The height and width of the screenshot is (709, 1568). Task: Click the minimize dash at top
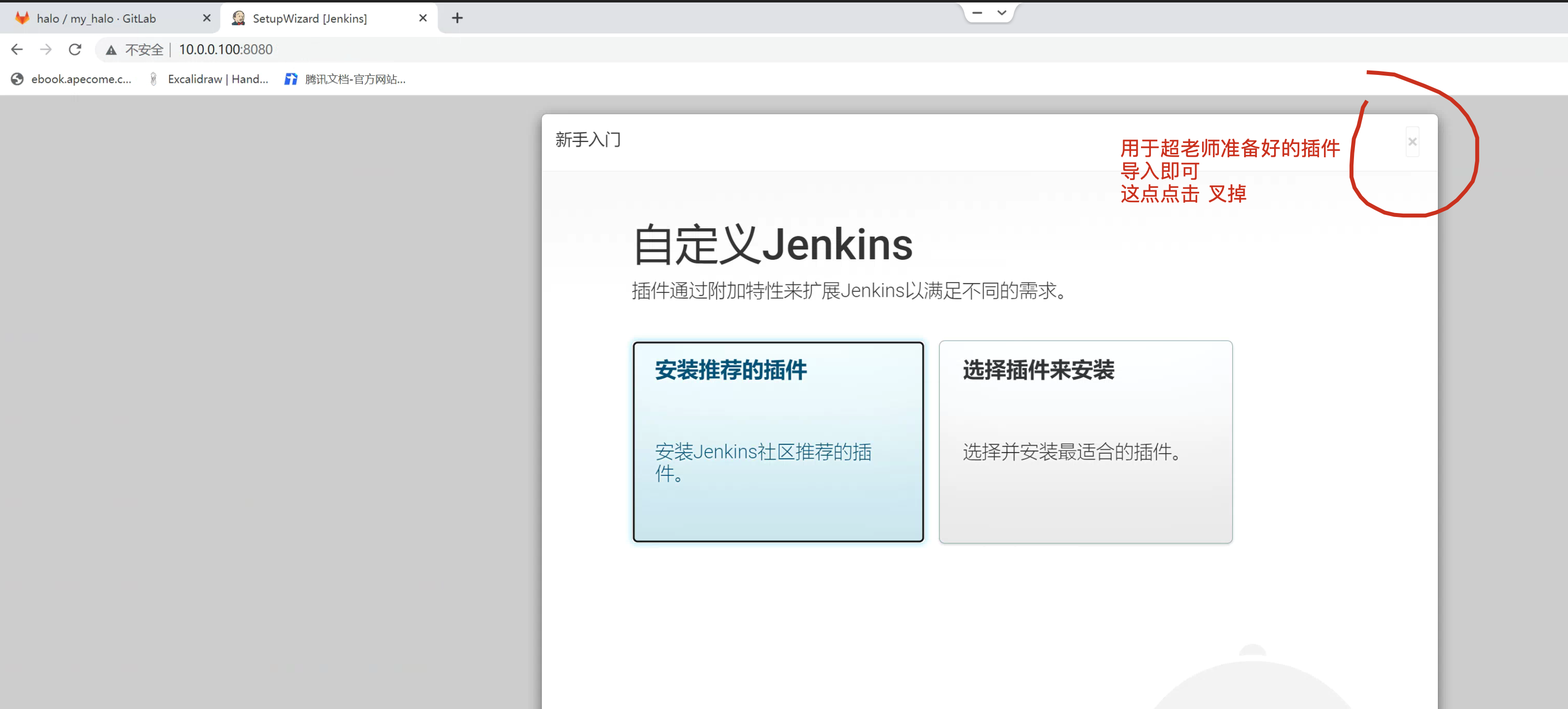click(977, 12)
